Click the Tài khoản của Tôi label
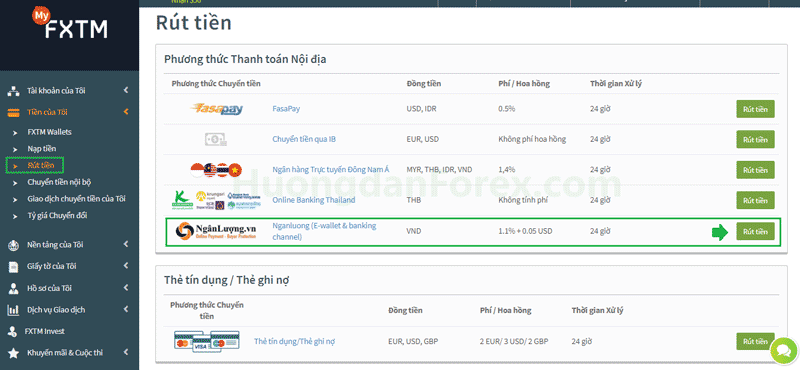Screen dimensions: 800x370 56,91
